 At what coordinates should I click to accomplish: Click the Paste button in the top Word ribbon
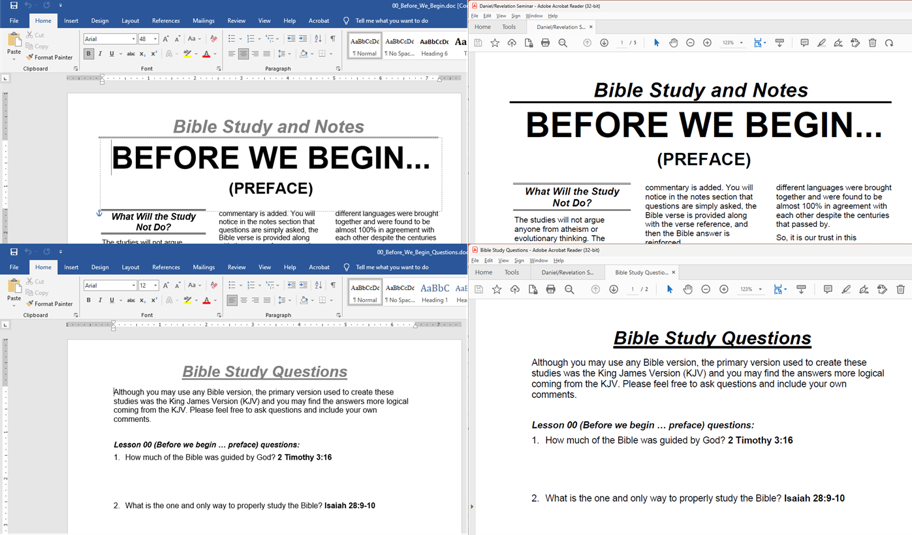(14, 46)
